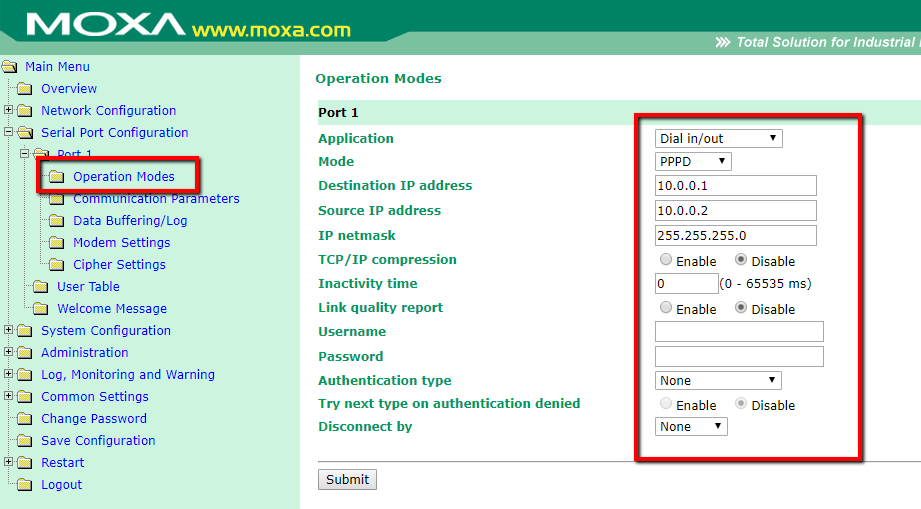The image size is (921, 509).
Task: Open the Application dropdown showing Dial in/out
Action: (718, 139)
